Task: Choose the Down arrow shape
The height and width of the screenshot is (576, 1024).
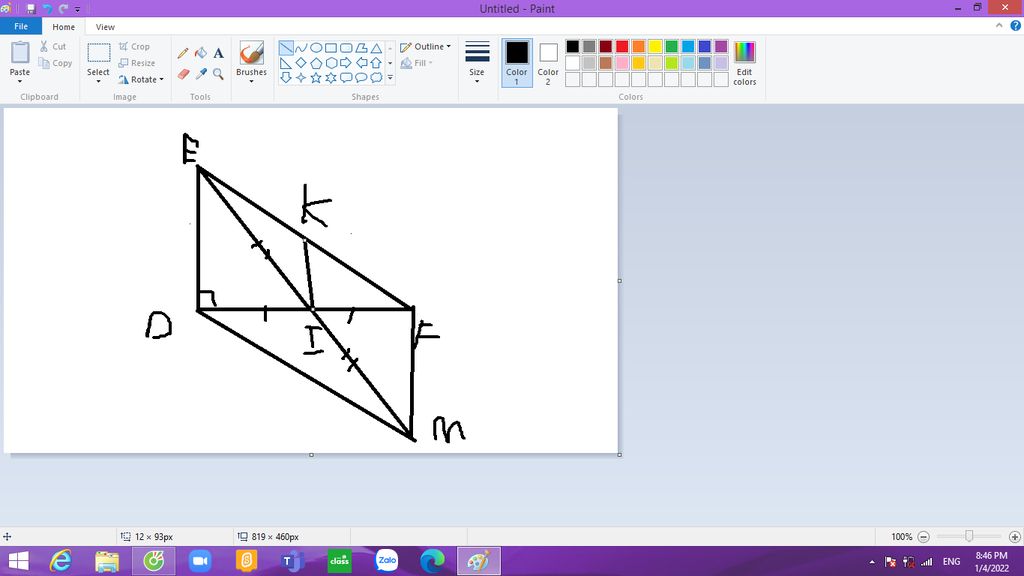Action: click(x=286, y=78)
